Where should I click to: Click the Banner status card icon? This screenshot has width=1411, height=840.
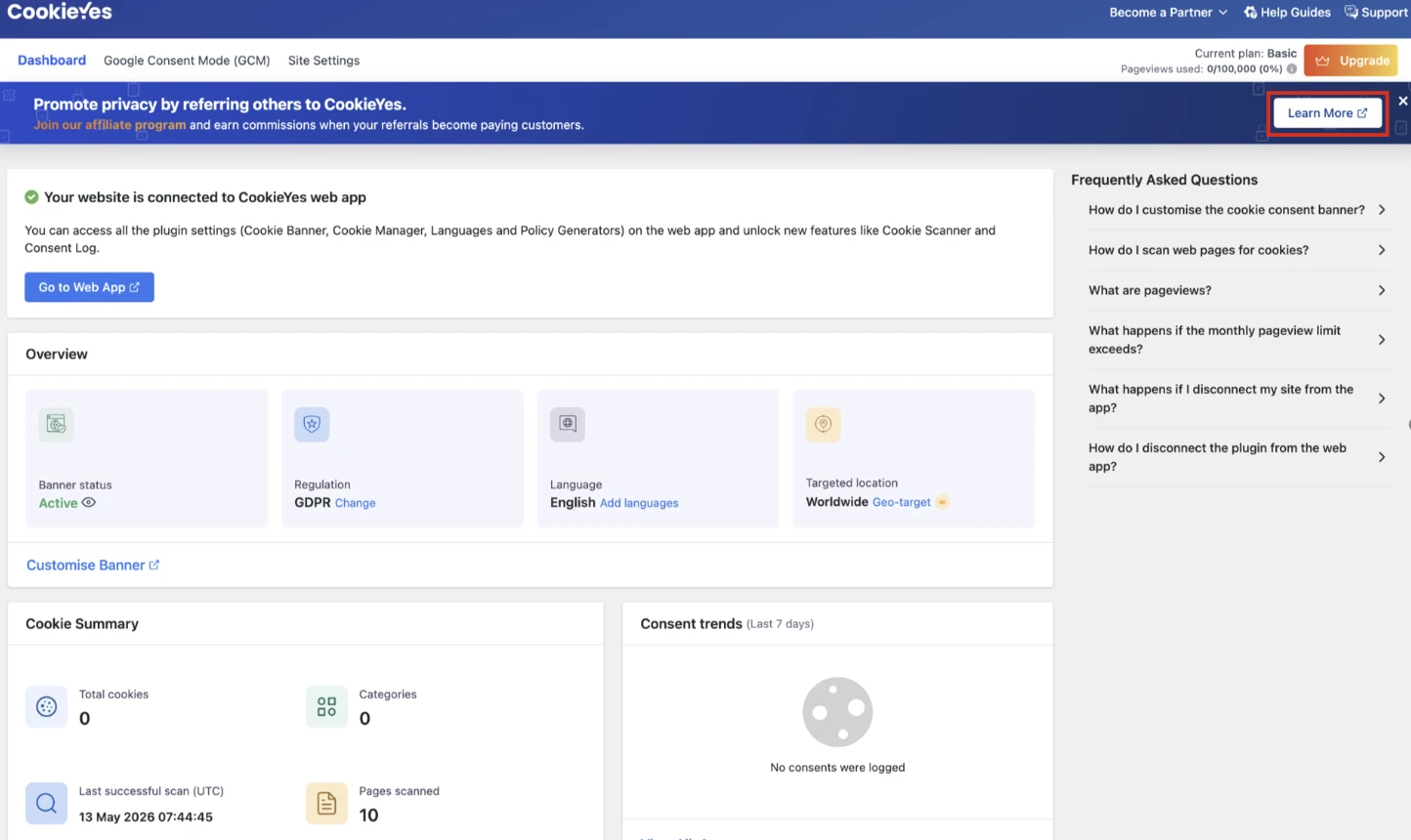pyautogui.click(x=56, y=424)
